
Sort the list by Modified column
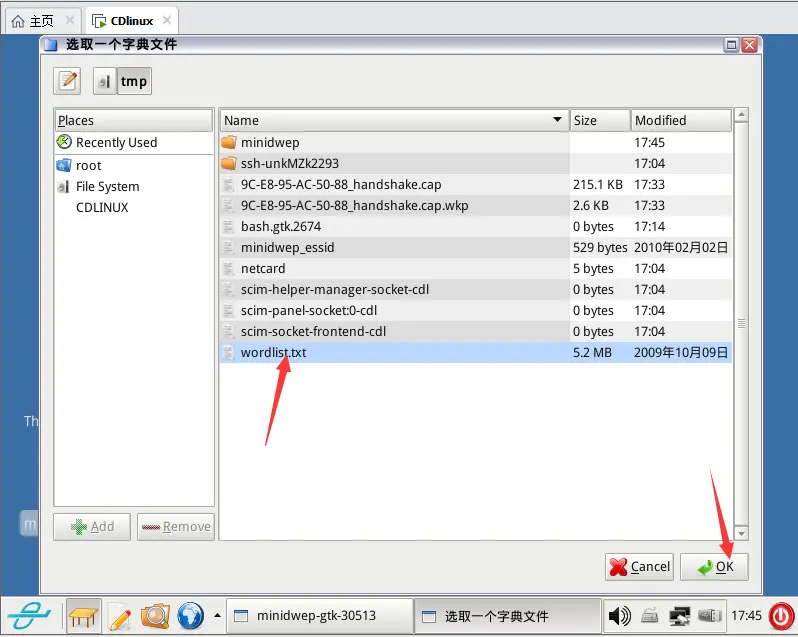pos(680,120)
